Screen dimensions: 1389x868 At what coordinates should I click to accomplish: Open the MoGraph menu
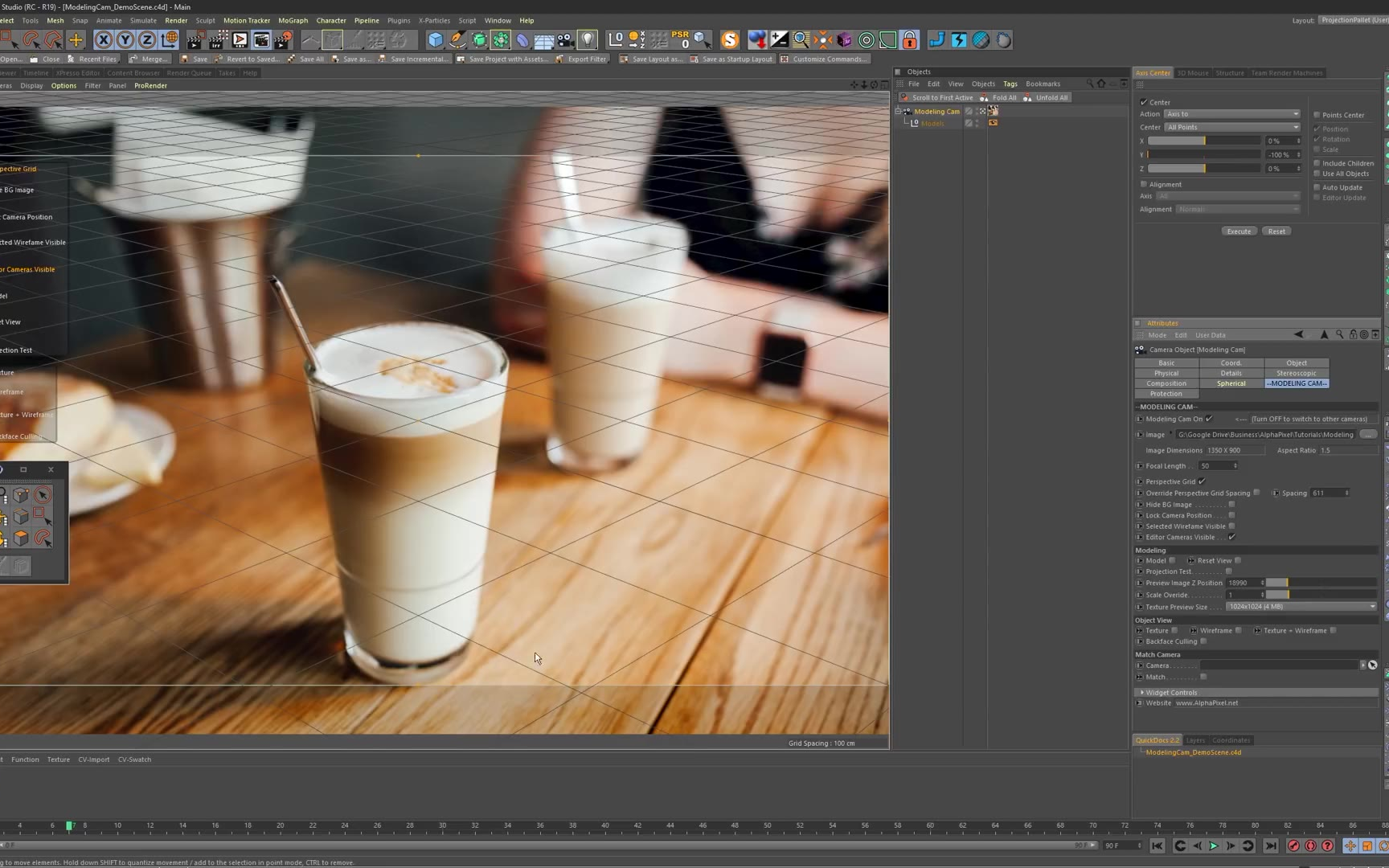pos(293,20)
